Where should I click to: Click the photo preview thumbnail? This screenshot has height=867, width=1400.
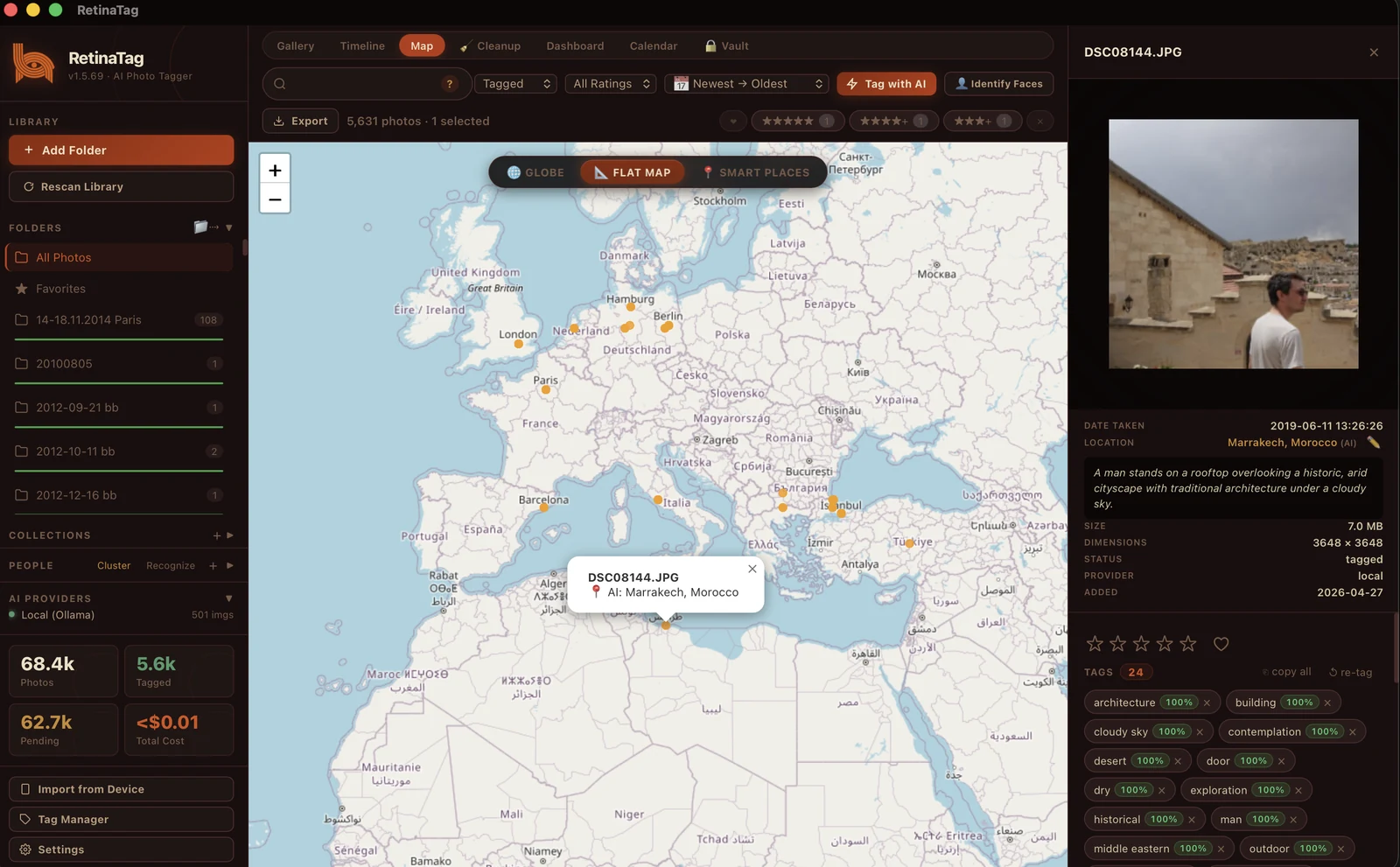click(x=1234, y=244)
